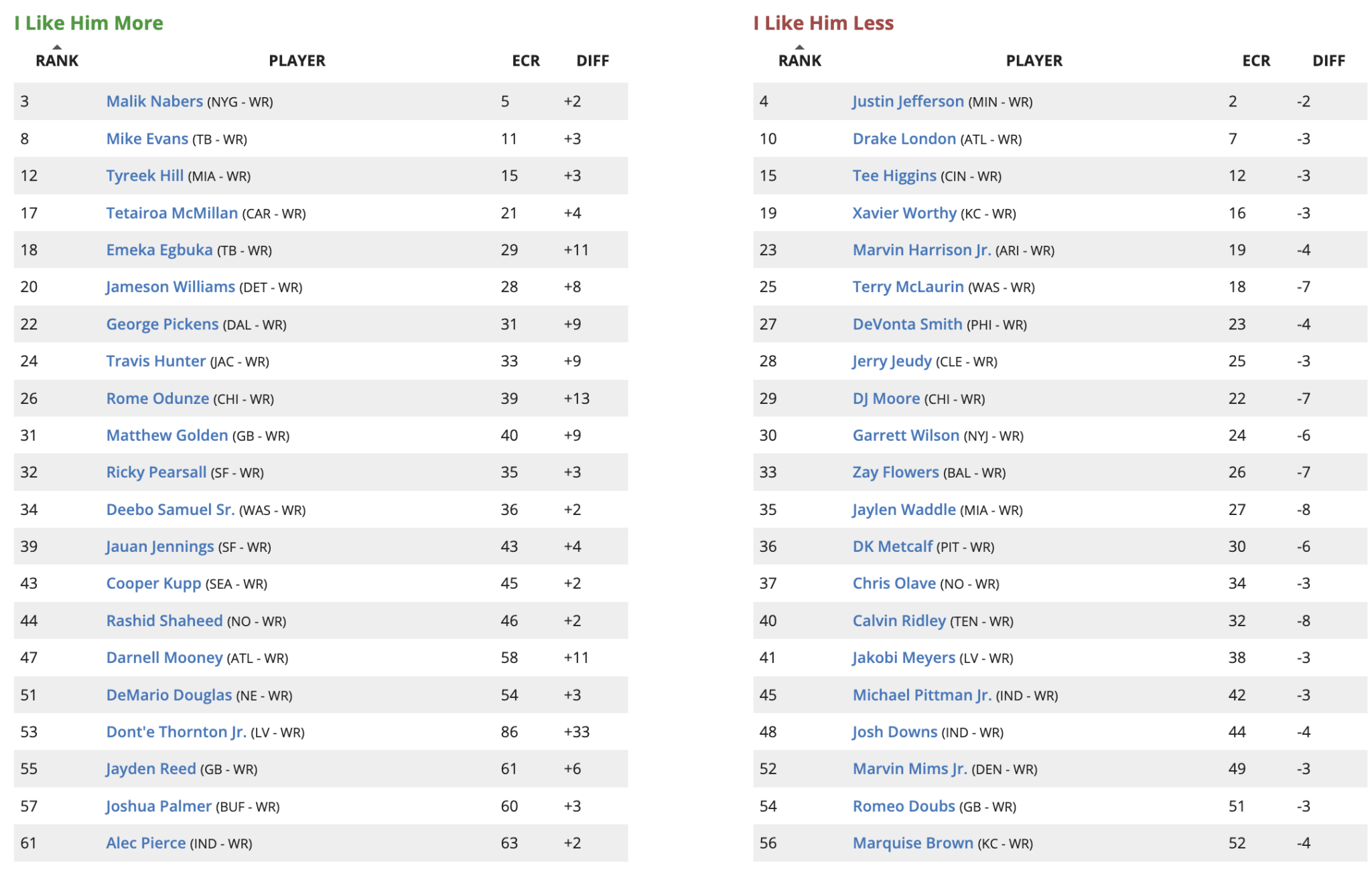Click the Dont'e Thornton Jr. link
Image resolution: width=1372 pixels, height=870 pixels.
pyautogui.click(x=176, y=731)
